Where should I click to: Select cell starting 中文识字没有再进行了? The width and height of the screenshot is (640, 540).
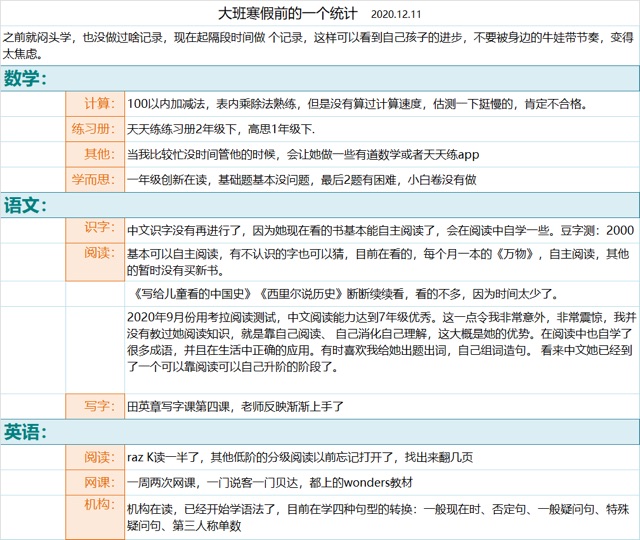(382, 231)
